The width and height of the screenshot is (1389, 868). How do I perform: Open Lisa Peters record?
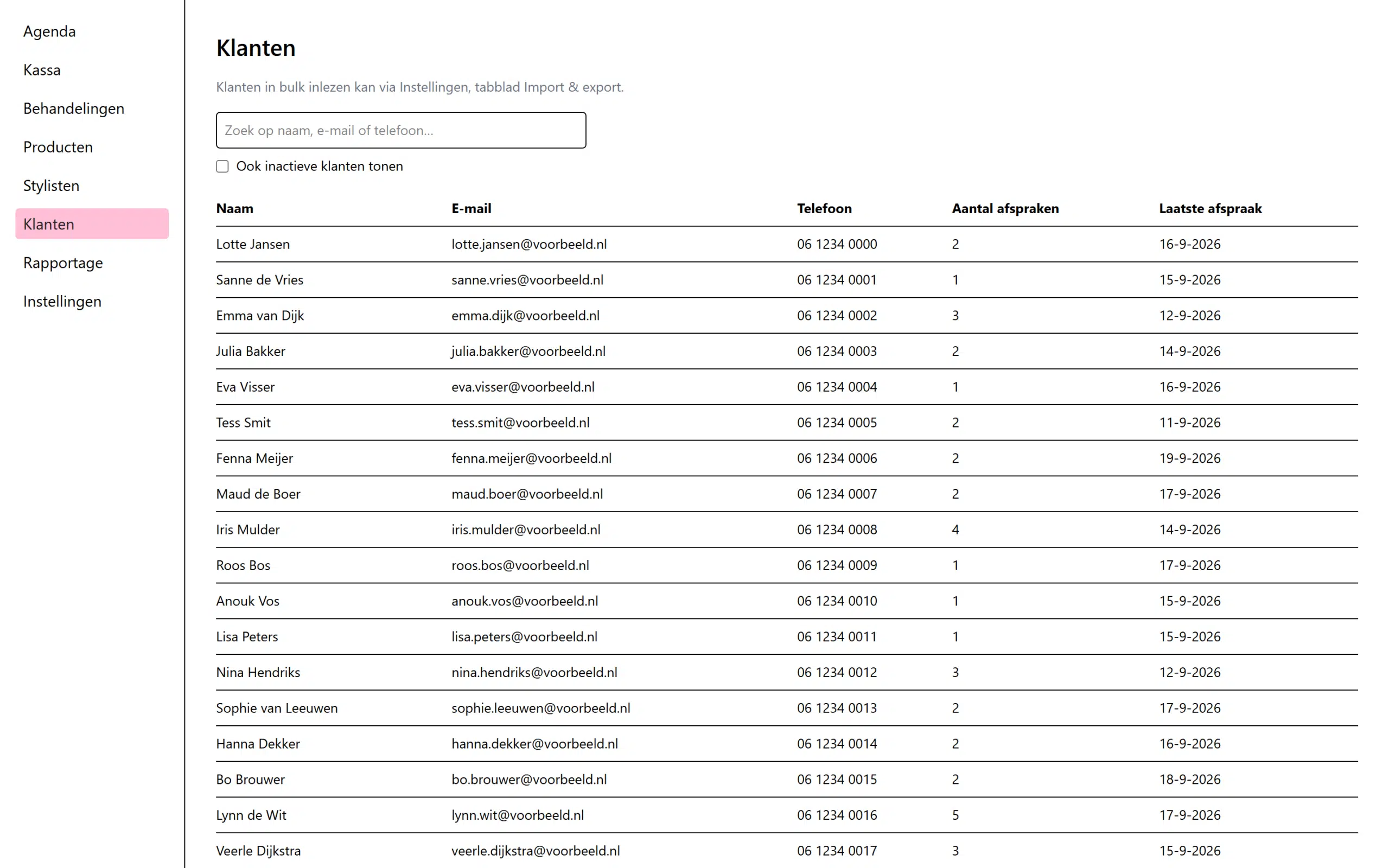click(787, 636)
